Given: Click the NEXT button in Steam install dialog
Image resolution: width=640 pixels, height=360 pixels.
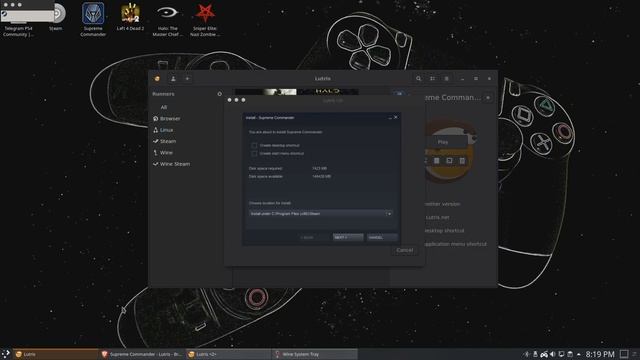Looking at the screenshot, I should pyautogui.click(x=348, y=237).
